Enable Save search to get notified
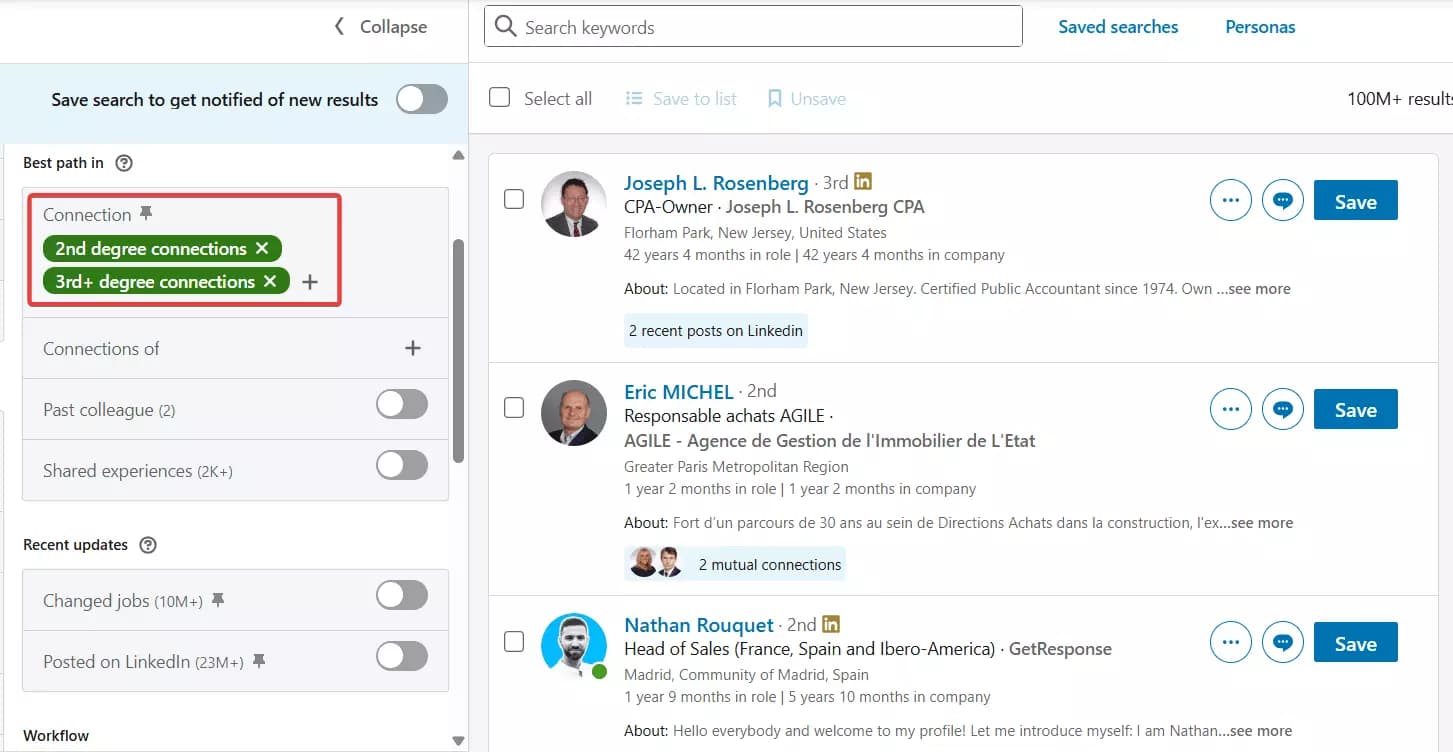Screen dimensions: 1453x752 pos(421,98)
